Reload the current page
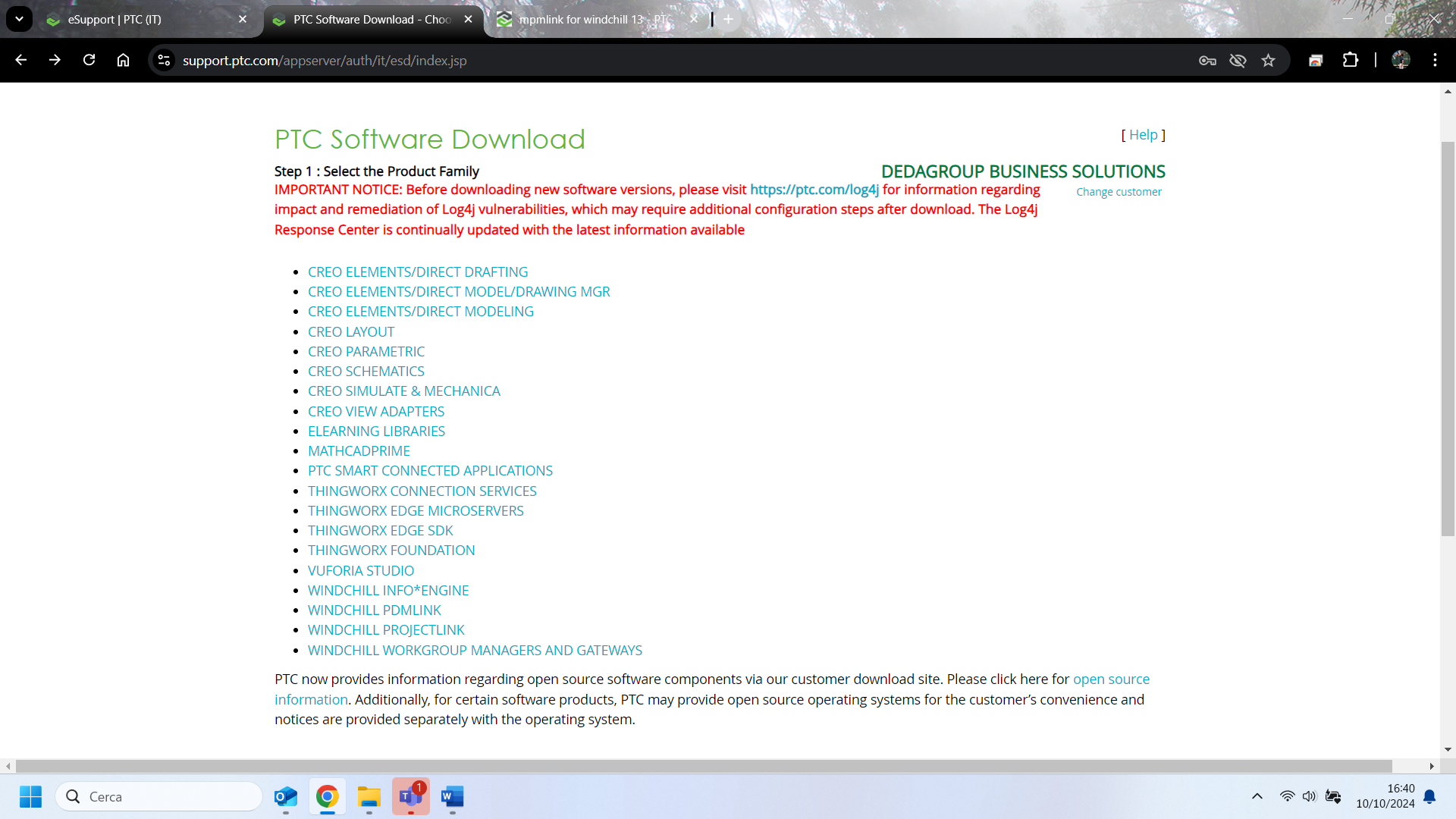Image resolution: width=1456 pixels, height=819 pixels. click(89, 60)
